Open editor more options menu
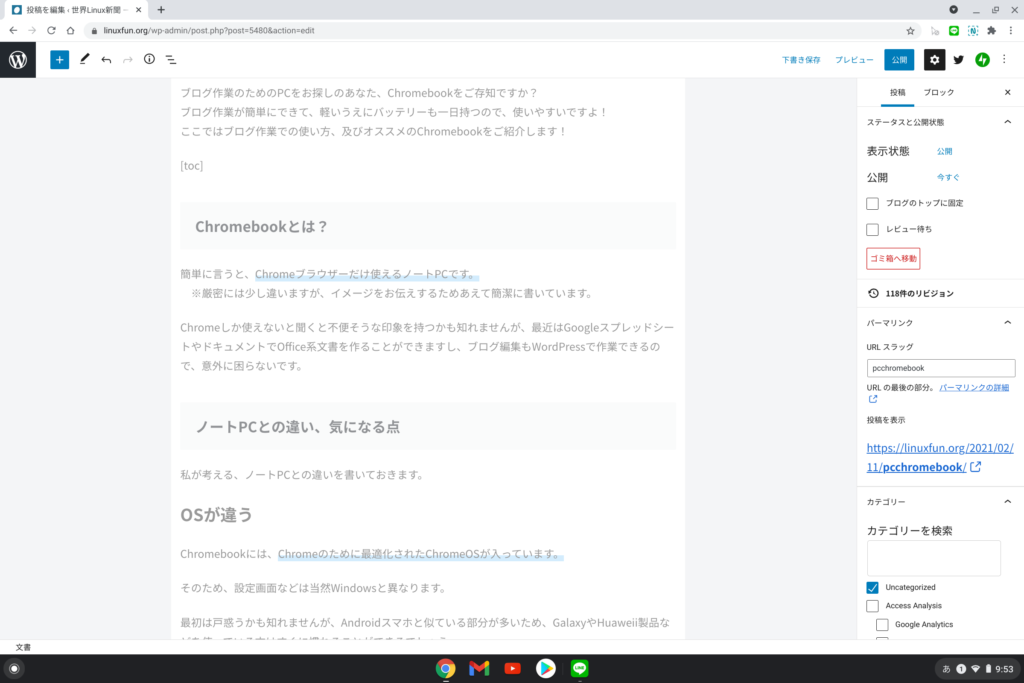This screenshot has width=1024, height=683. (1004, 59)
